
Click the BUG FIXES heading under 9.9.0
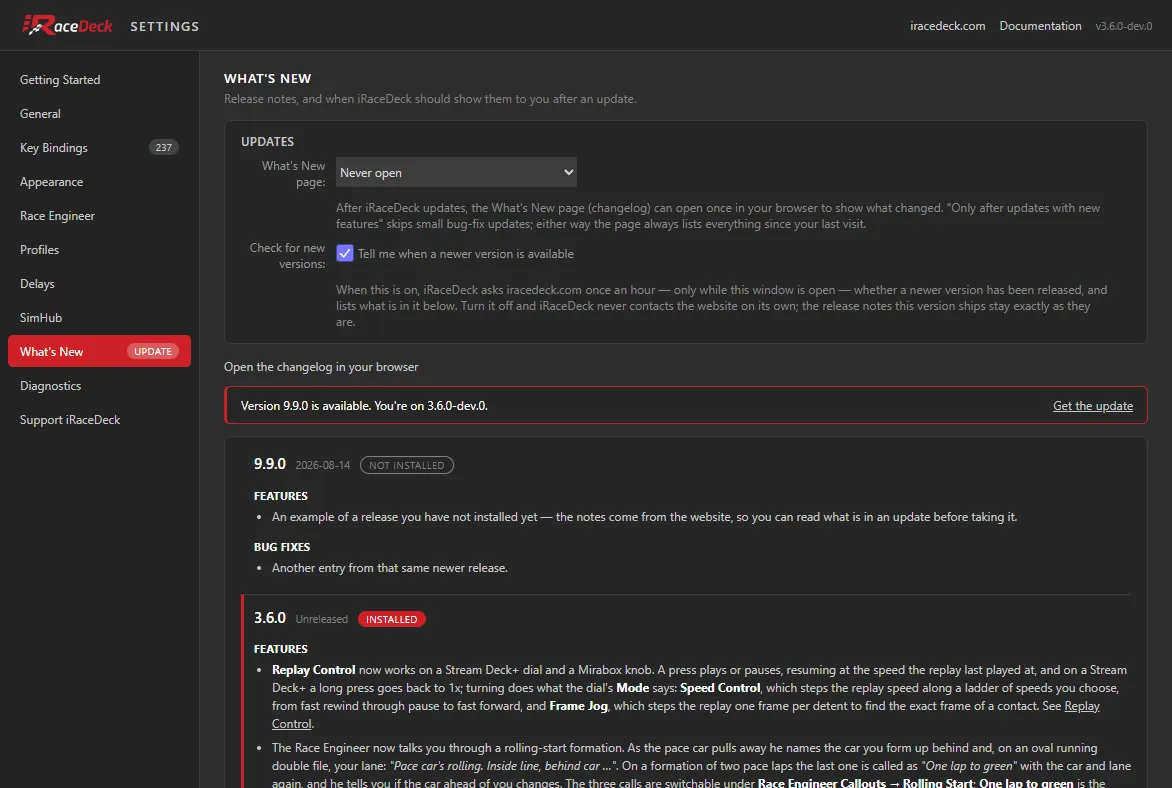[282, 547]
